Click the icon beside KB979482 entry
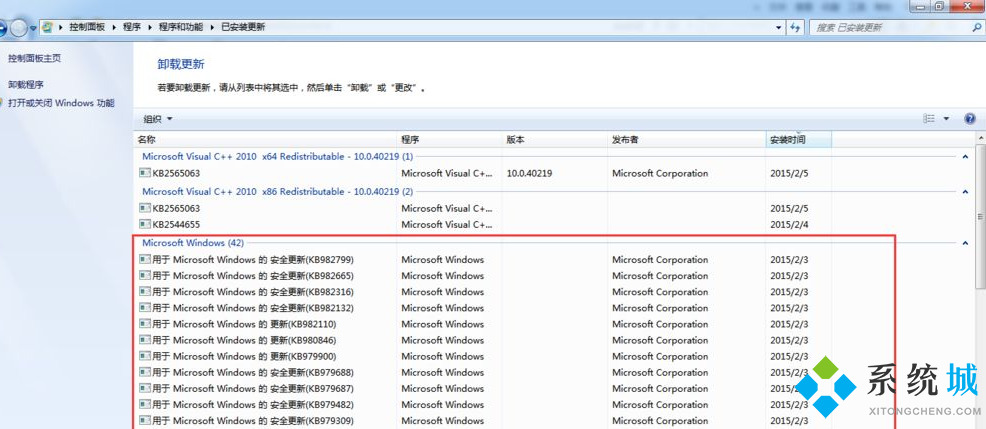Screen dimensions: 986x429 (145, 404)
